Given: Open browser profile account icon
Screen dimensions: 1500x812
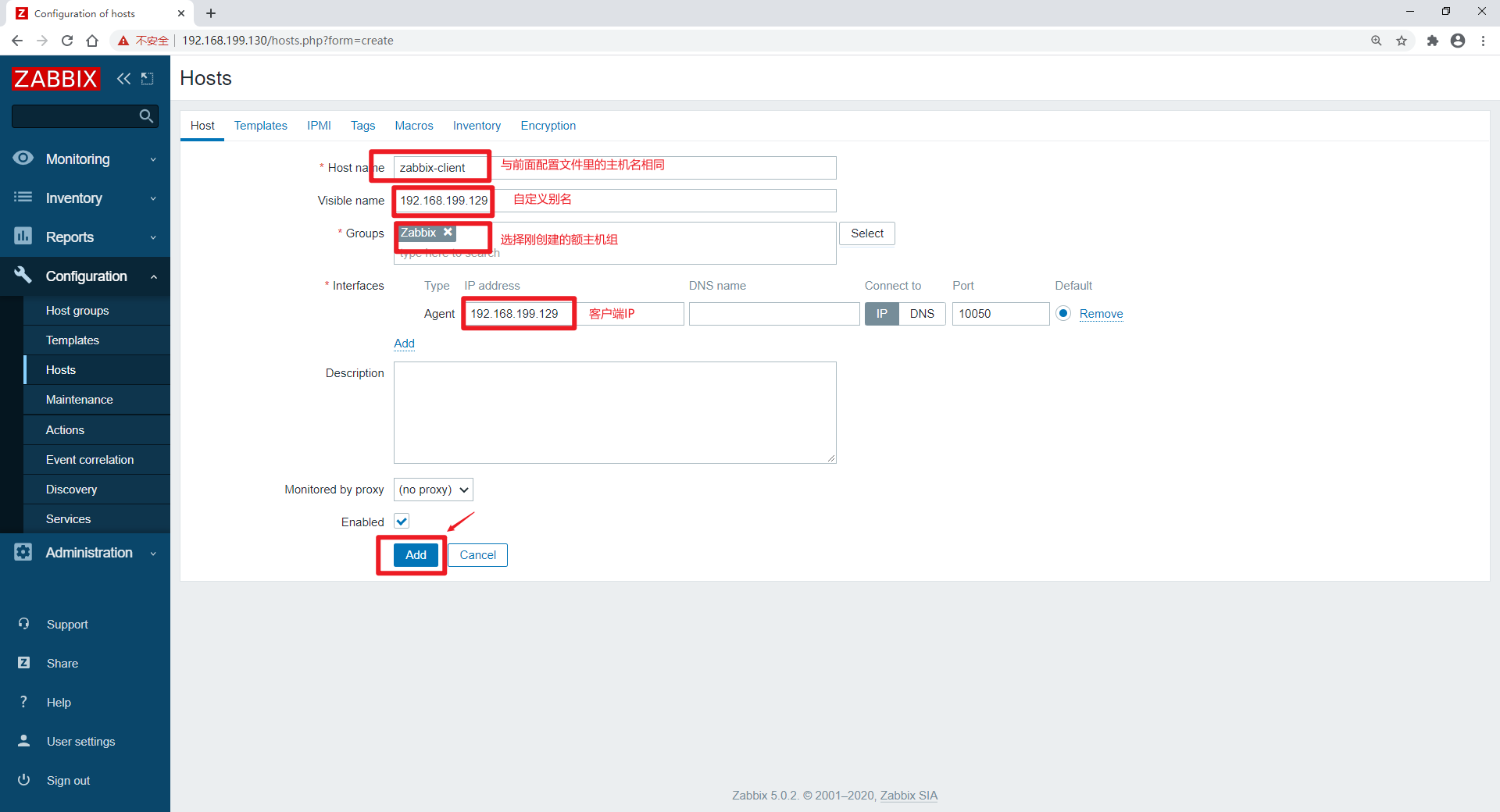Looking at the screenshot, I should point(1458,41).
